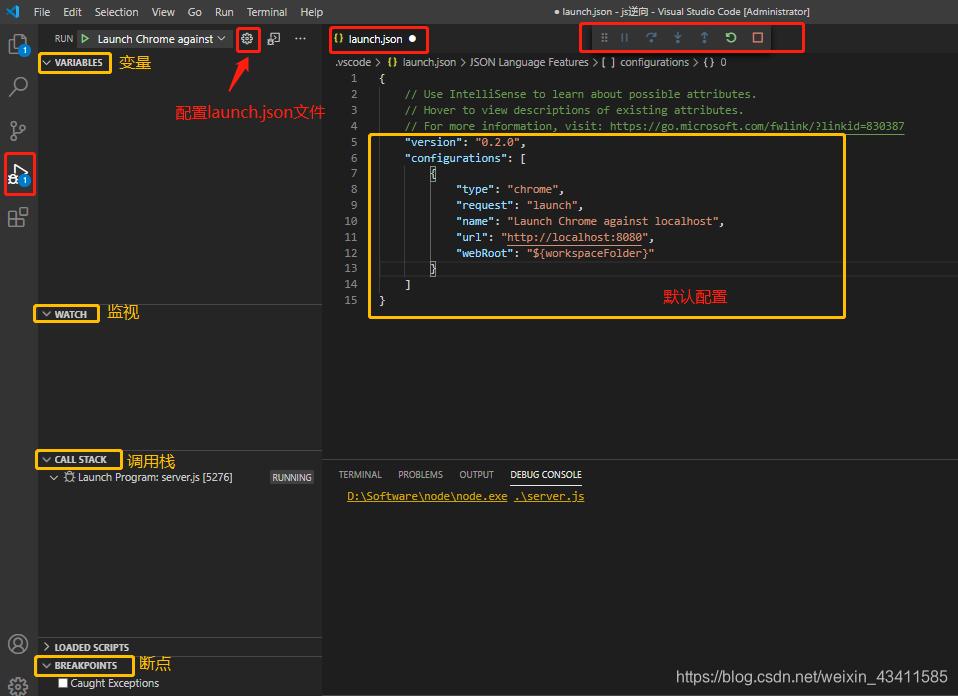Open the Accounts menu
958x696 pixels.
(x=18, y=644)
